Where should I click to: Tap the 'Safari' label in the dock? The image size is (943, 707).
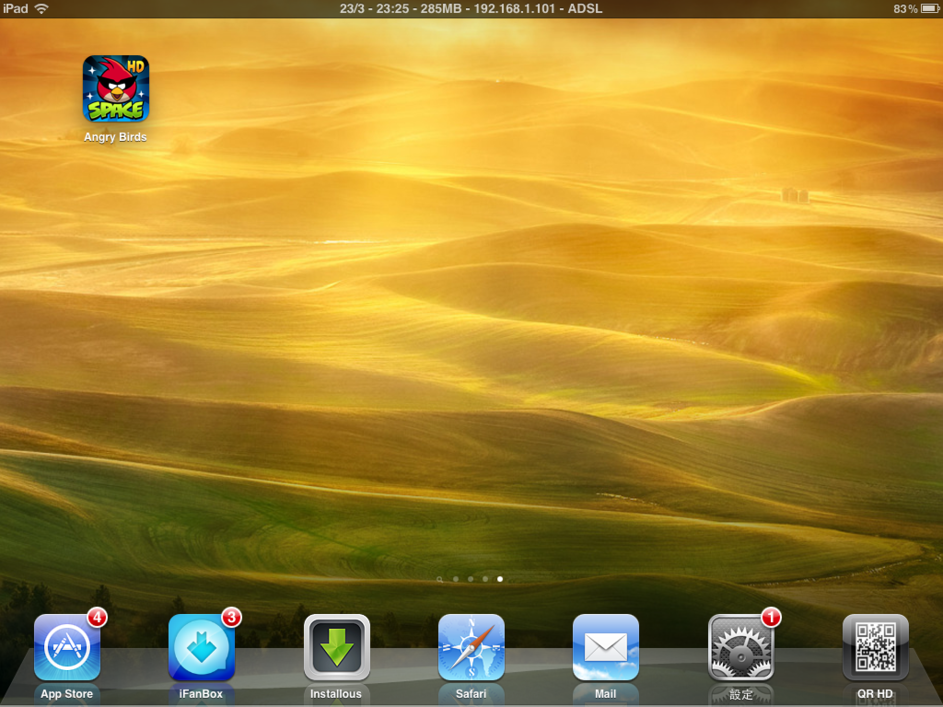point(471,694)
